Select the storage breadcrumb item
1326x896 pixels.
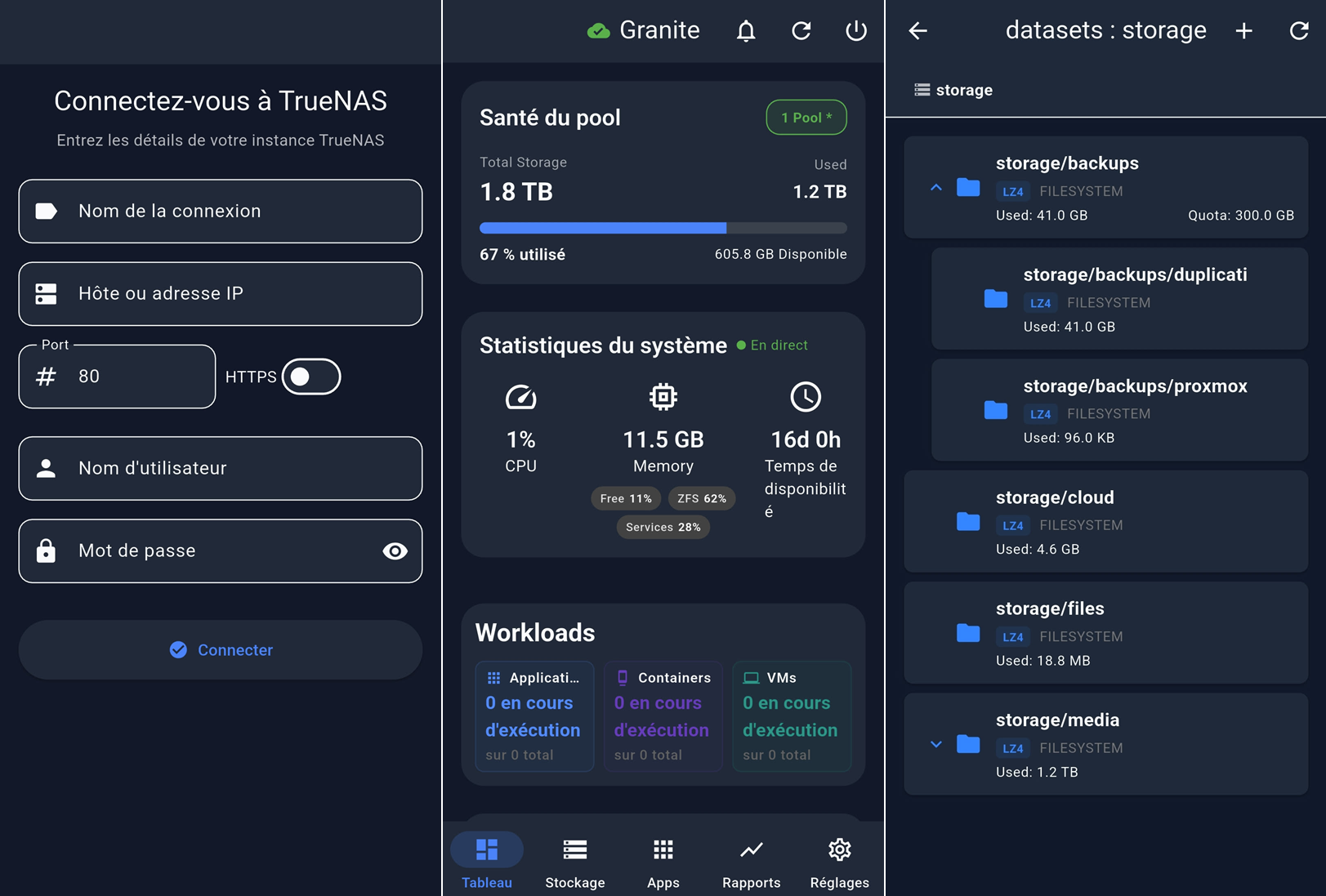[953, 90]
